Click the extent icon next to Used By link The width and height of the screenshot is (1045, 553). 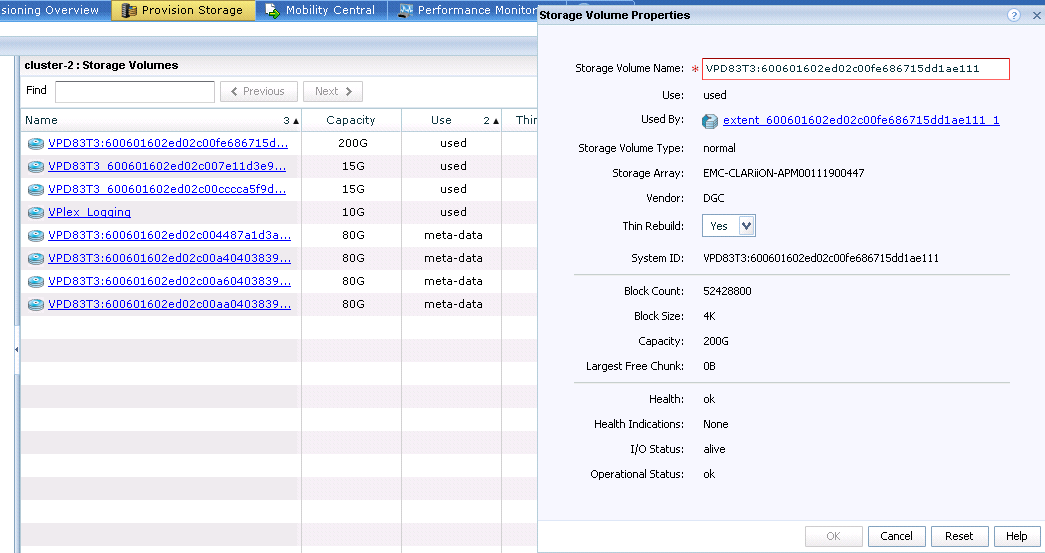(x=710, y=121)
